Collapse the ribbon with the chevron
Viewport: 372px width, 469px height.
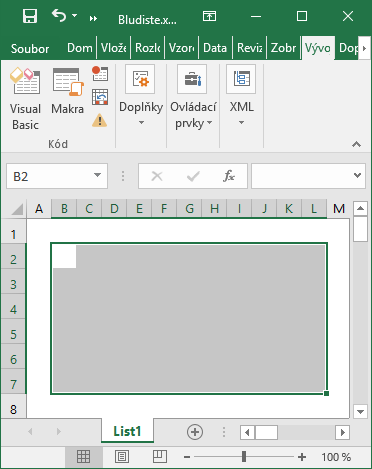[x=356, y=144]
